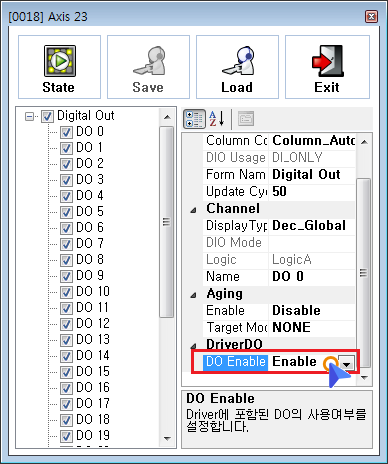Open the DO Enable dropdown arrow
The height and width of the screenshot is (464, 388).
coord(347,362)
